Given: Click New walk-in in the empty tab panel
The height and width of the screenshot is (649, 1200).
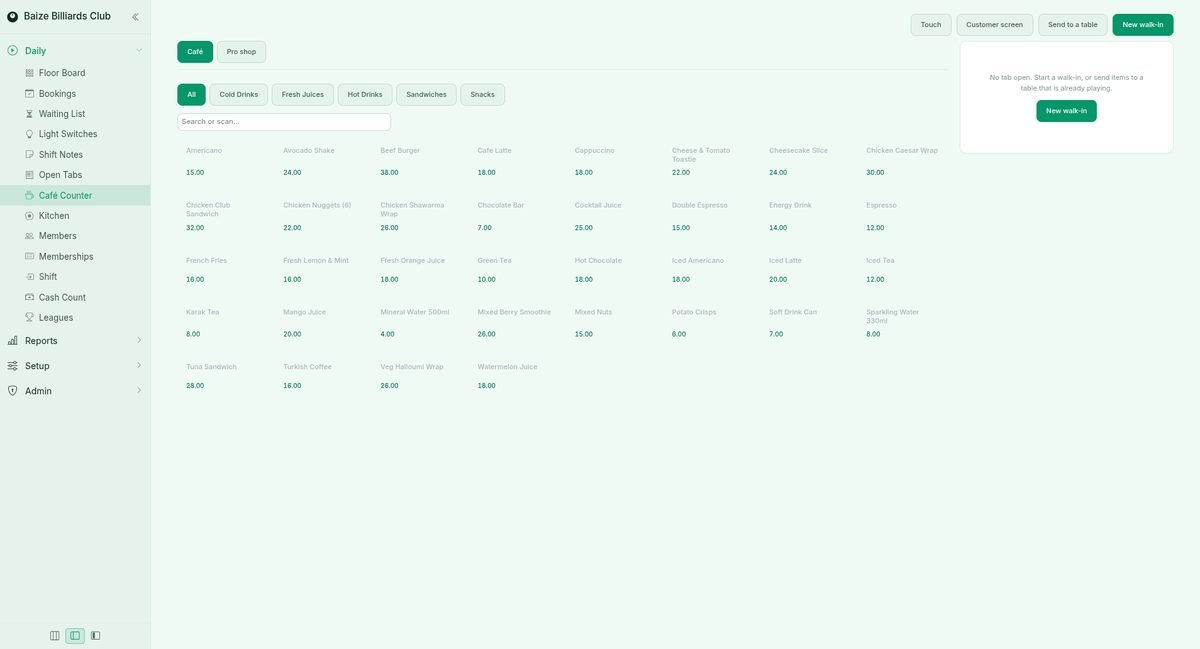Looking at the screenshot, I should pyautogui.click(x=1066, y=111).
